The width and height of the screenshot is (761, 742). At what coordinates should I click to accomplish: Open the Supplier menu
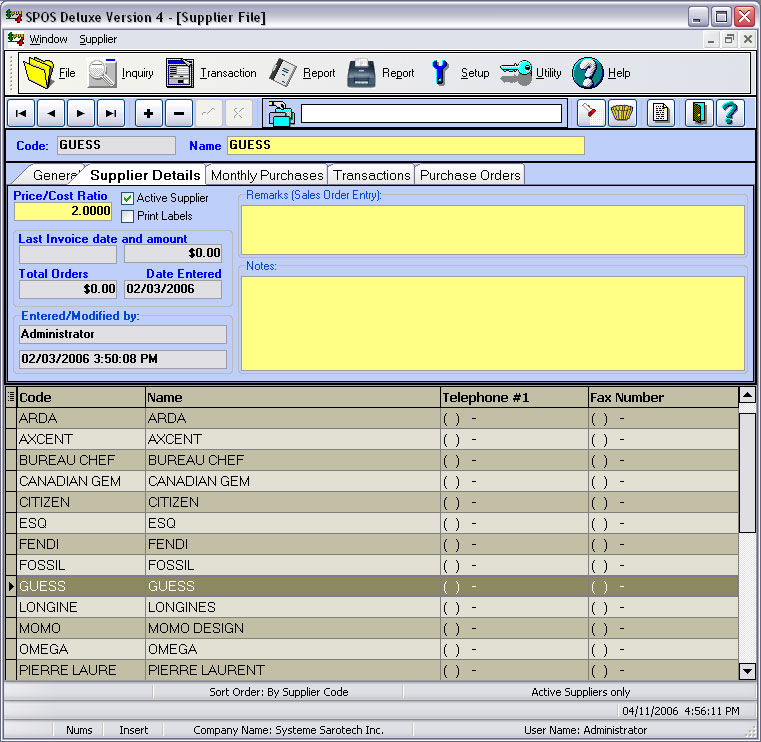(x=98, y=39)
